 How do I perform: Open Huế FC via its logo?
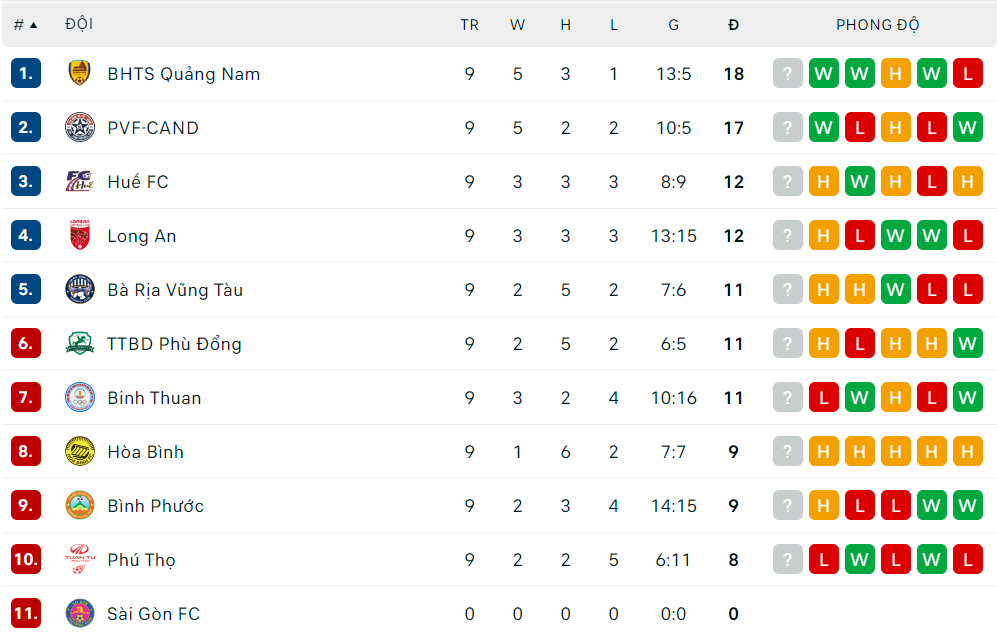click(79, 181)
